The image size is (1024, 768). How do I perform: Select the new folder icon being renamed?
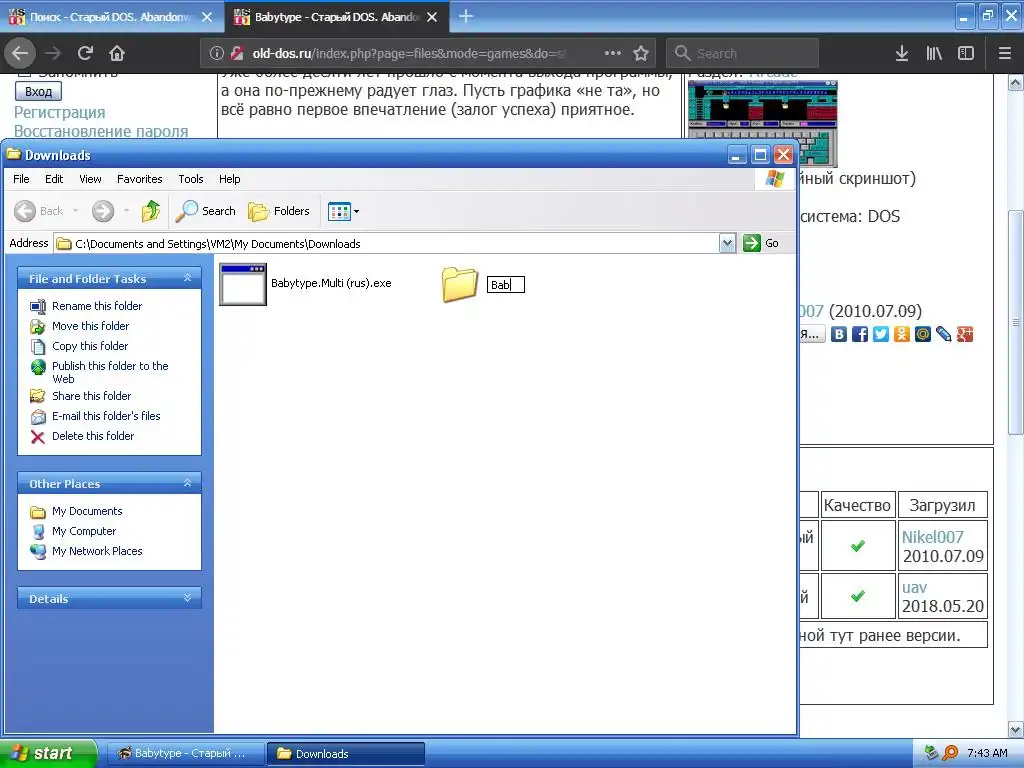pos(460,284)
